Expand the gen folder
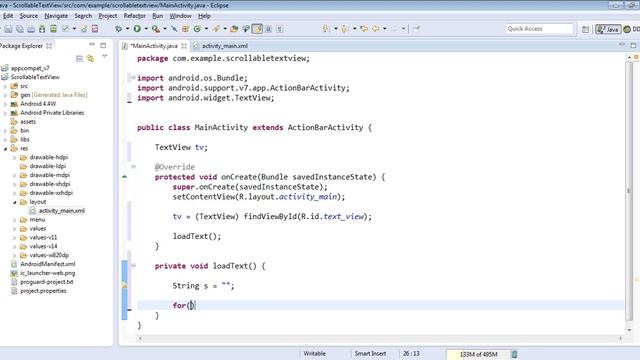This screenshot has width=640, height=360. click(5, 95)
